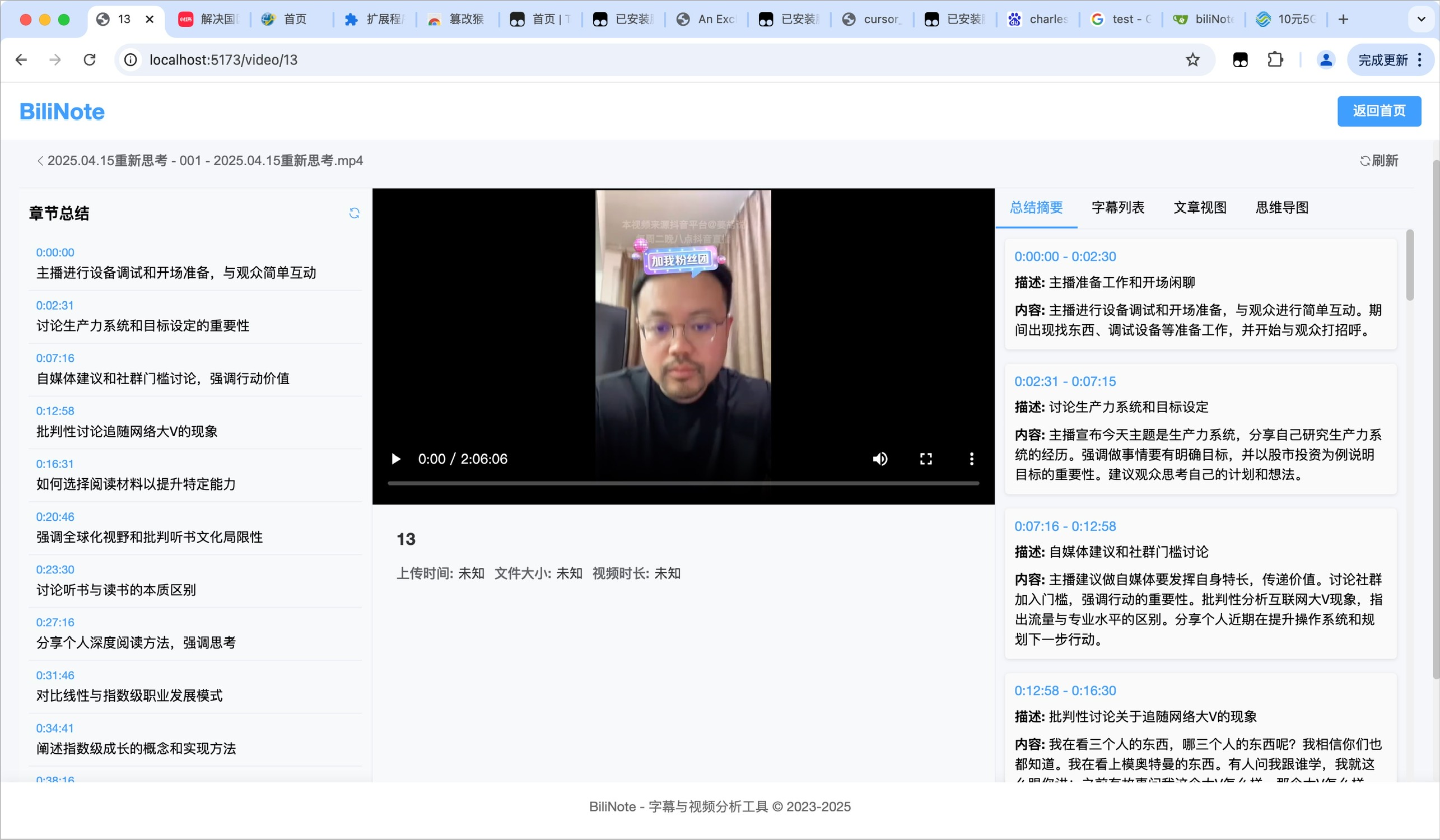This screenshot has width=1440, height=840.
Task: Open the browser extensions puzzle icon
Action: (1275, 59)
